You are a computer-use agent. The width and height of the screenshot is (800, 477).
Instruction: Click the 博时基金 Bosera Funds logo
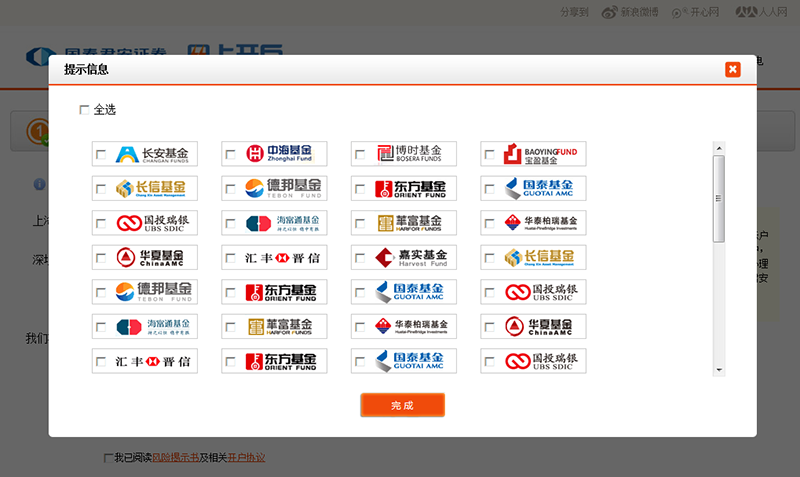(x=412, y=154)
